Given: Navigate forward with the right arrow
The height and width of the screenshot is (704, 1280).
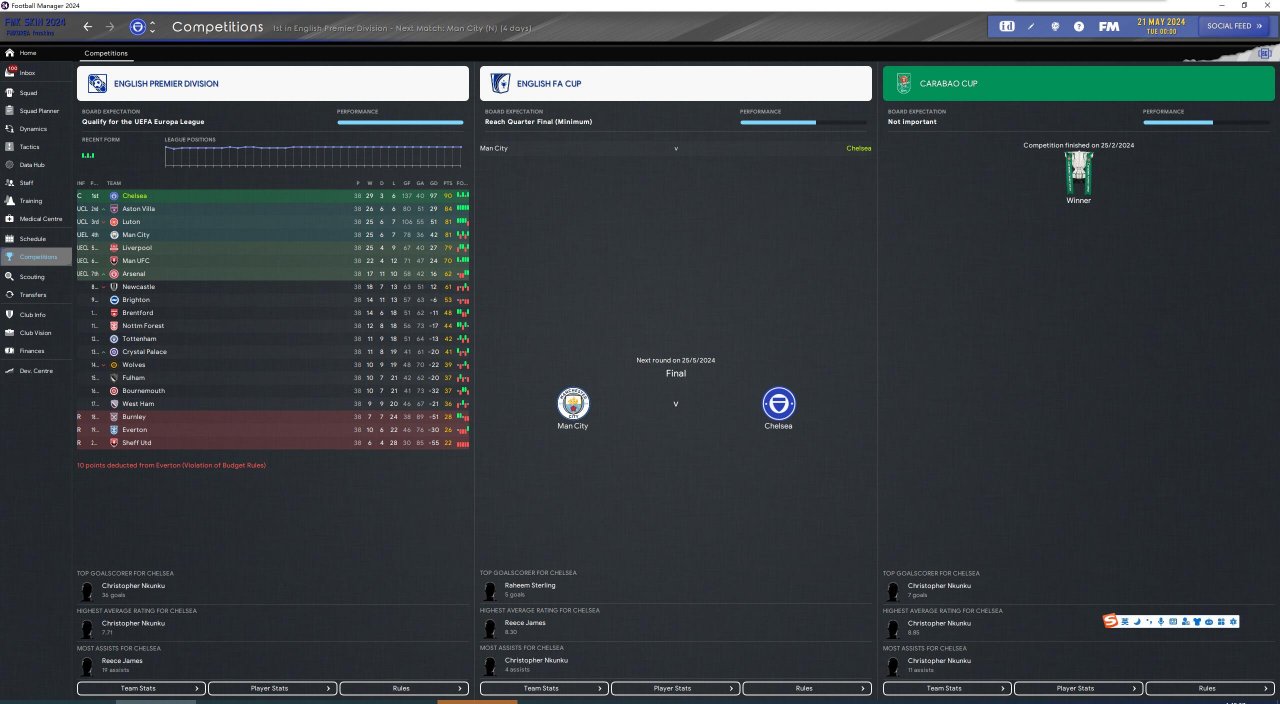Looking at the screenshot, I should click(x=110, y=27).
